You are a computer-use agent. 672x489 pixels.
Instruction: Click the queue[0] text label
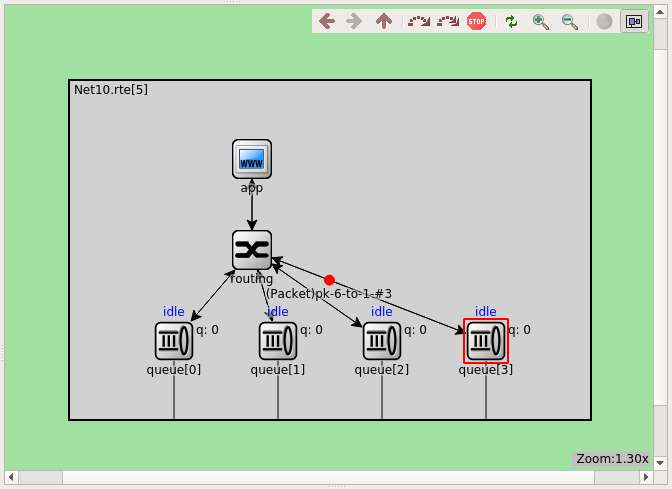[174, 369]
